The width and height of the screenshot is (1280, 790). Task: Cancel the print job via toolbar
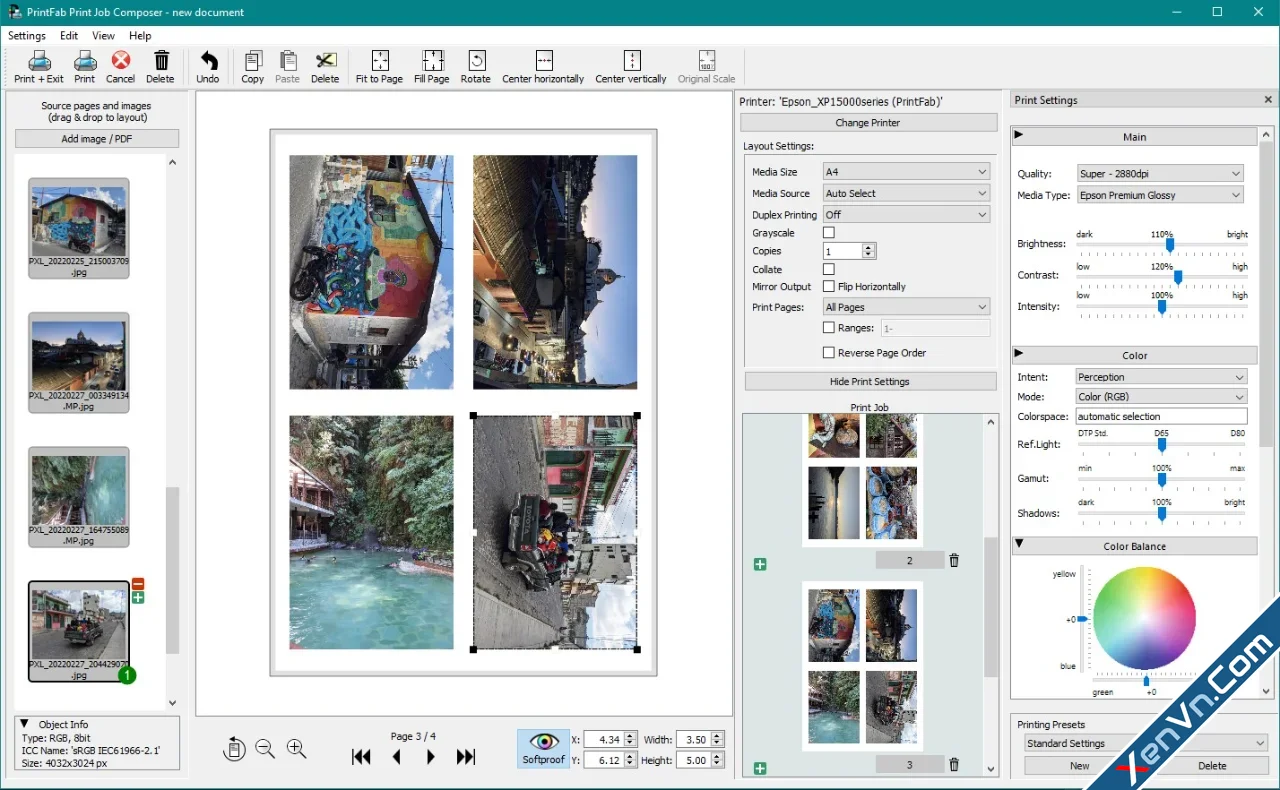[x=120, y=66]
